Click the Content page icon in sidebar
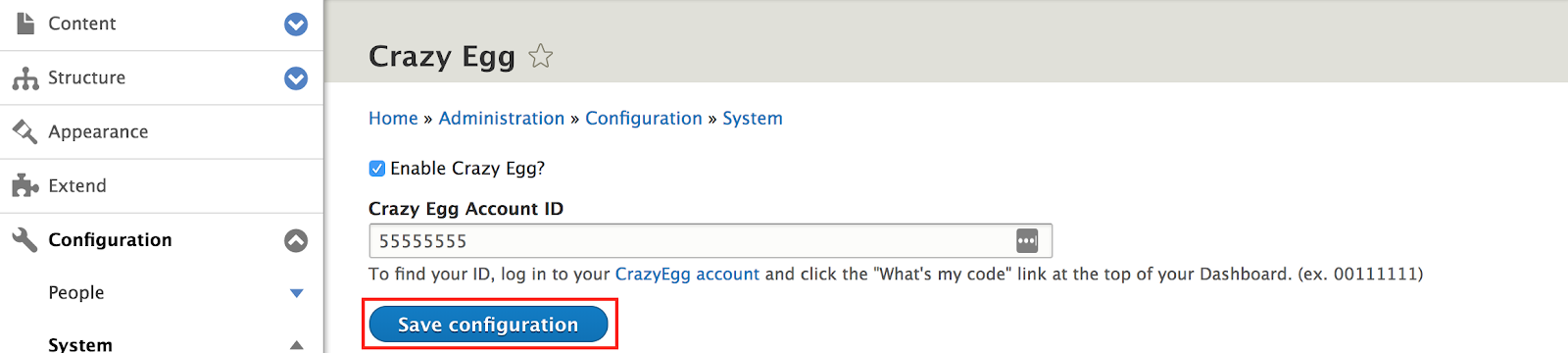 coord(25,23)
